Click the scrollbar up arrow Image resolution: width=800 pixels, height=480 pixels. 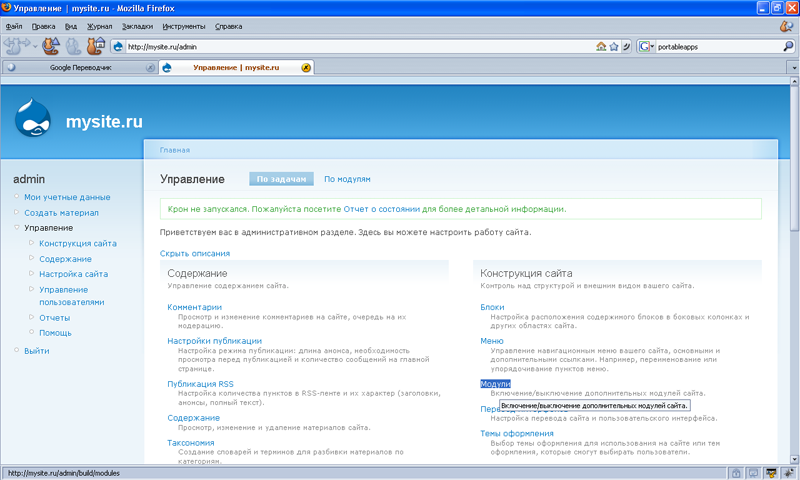click(x=794, y=81)
